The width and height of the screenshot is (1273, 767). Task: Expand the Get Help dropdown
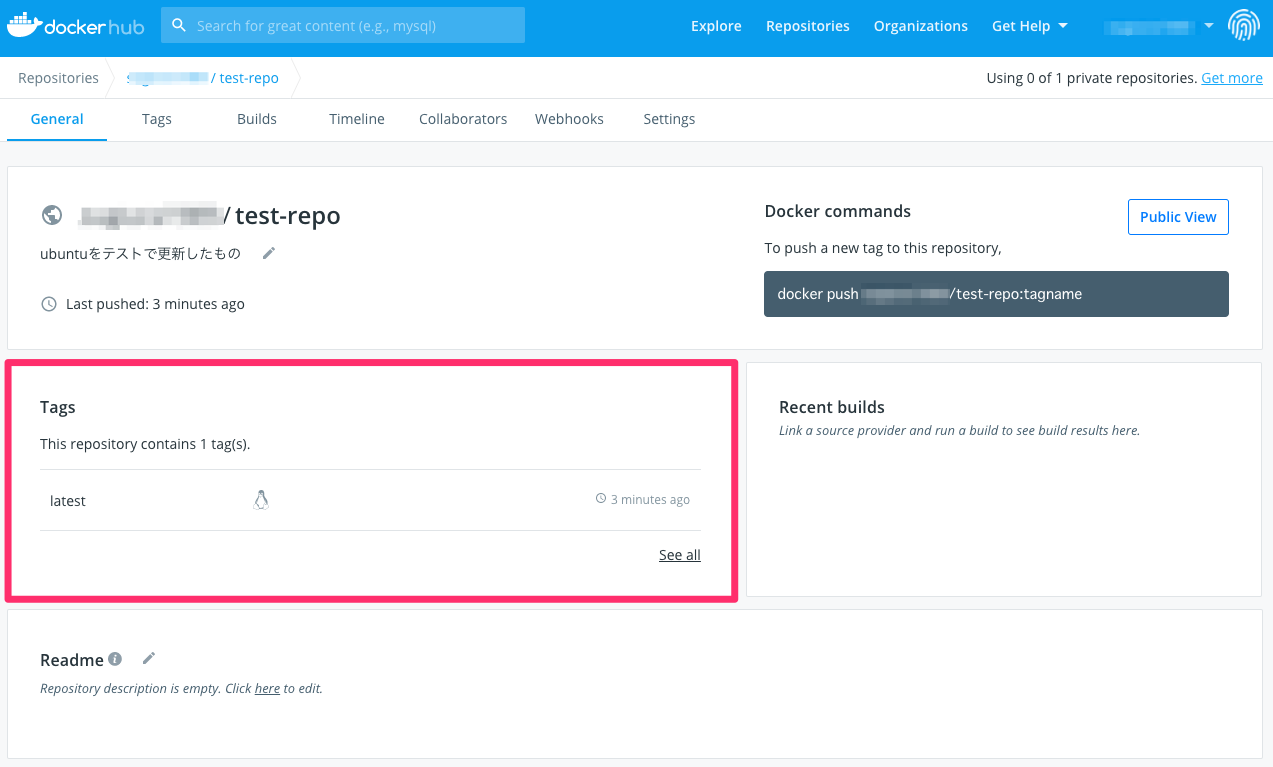[1029, 26]
